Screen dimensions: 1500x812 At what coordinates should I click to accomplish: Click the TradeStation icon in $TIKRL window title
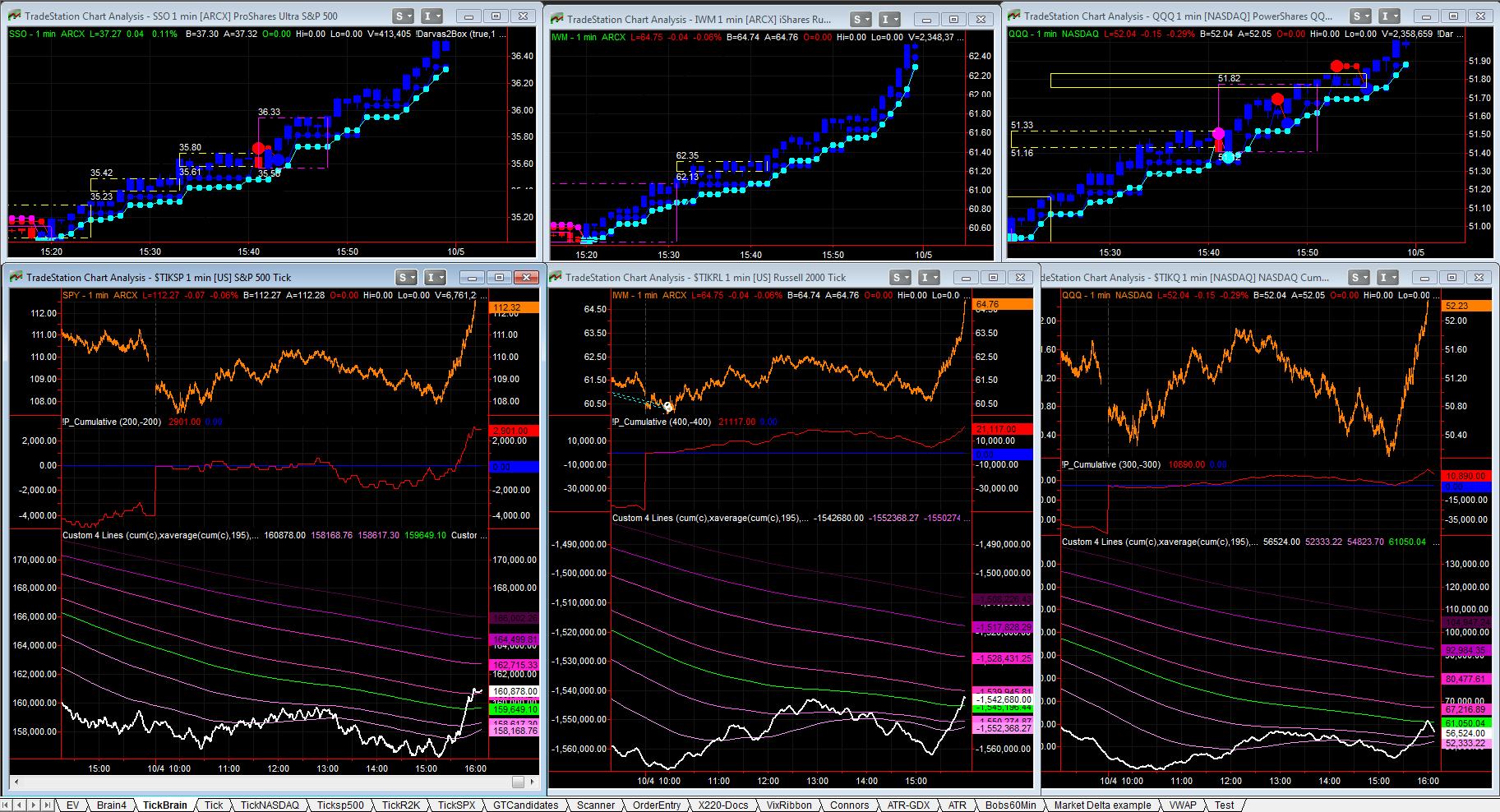tap(556, 278)
